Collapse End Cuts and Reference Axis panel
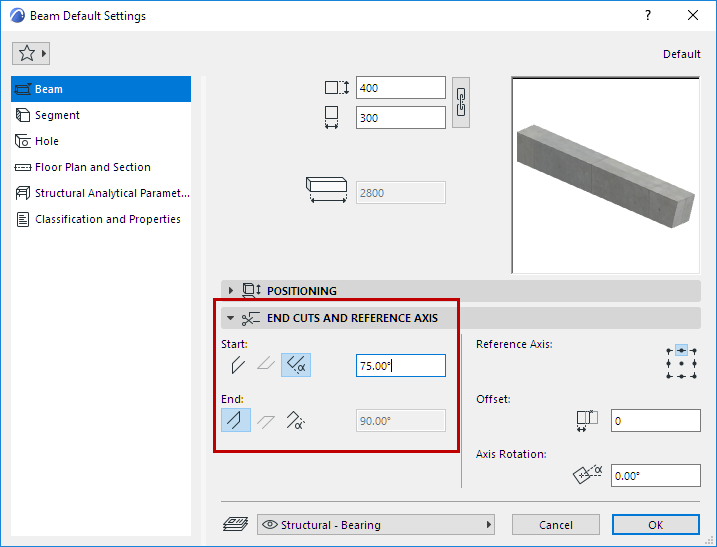 [x=230, y=318]
